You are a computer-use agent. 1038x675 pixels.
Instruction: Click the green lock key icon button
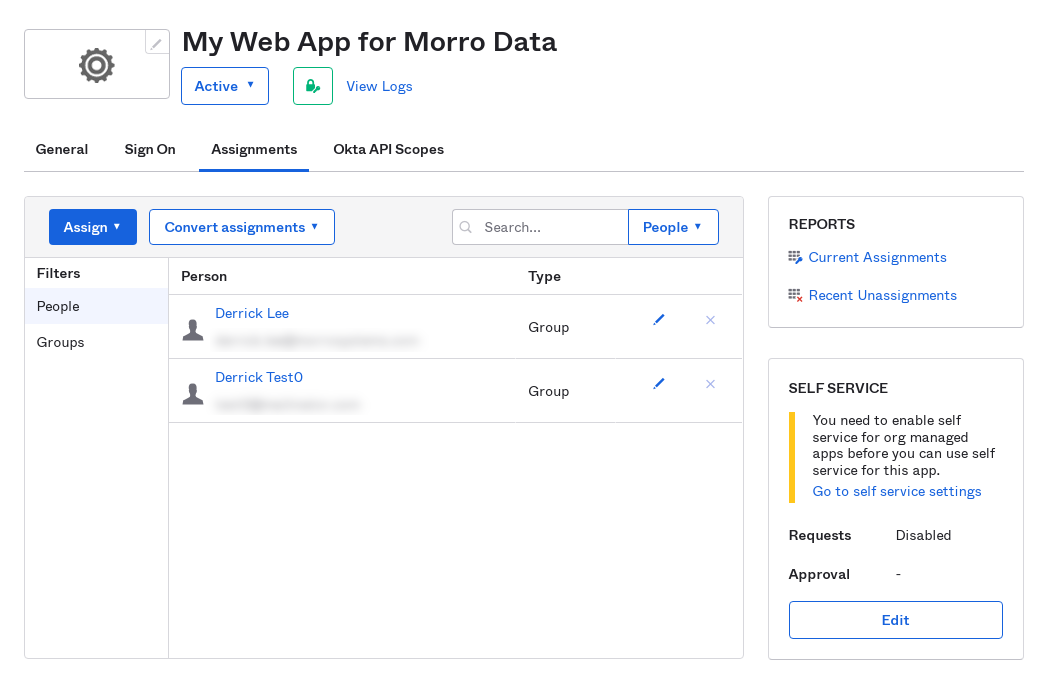[313, 86]
